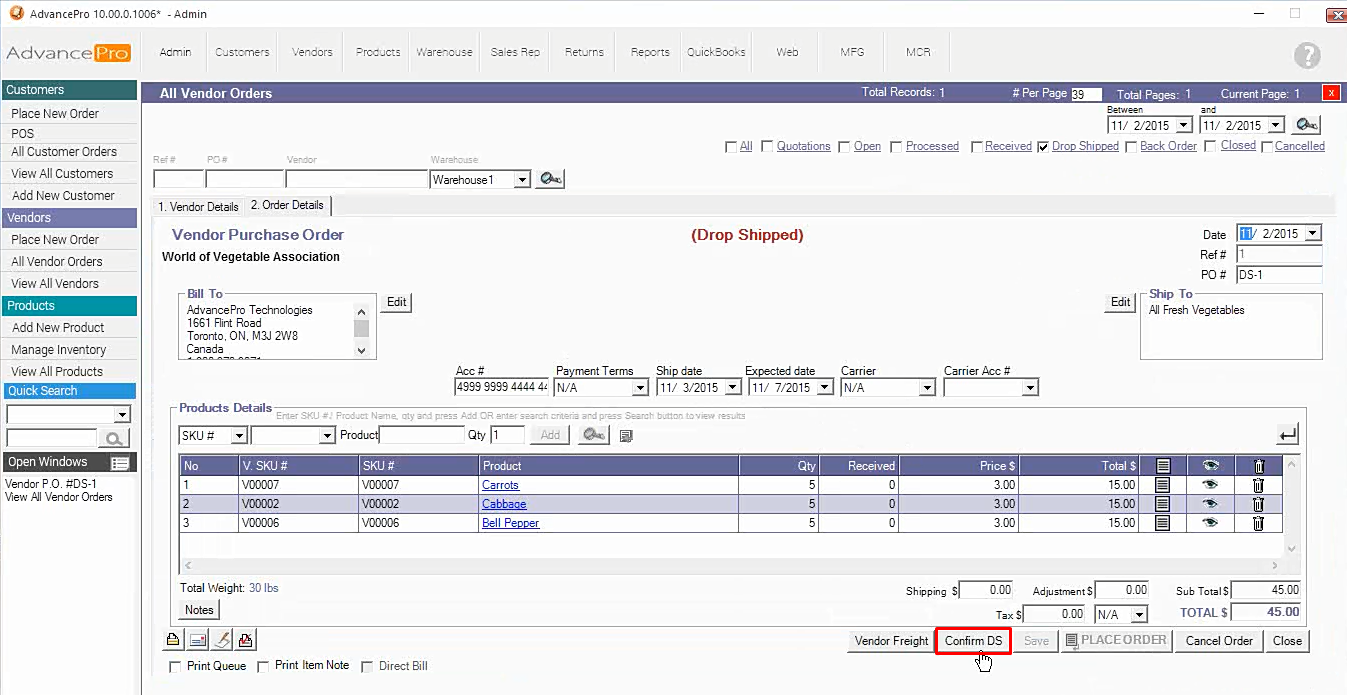Click into the PO # field showing DS-1
Viewport: 1347px width, 695px height.
[x=1278, y=275]
